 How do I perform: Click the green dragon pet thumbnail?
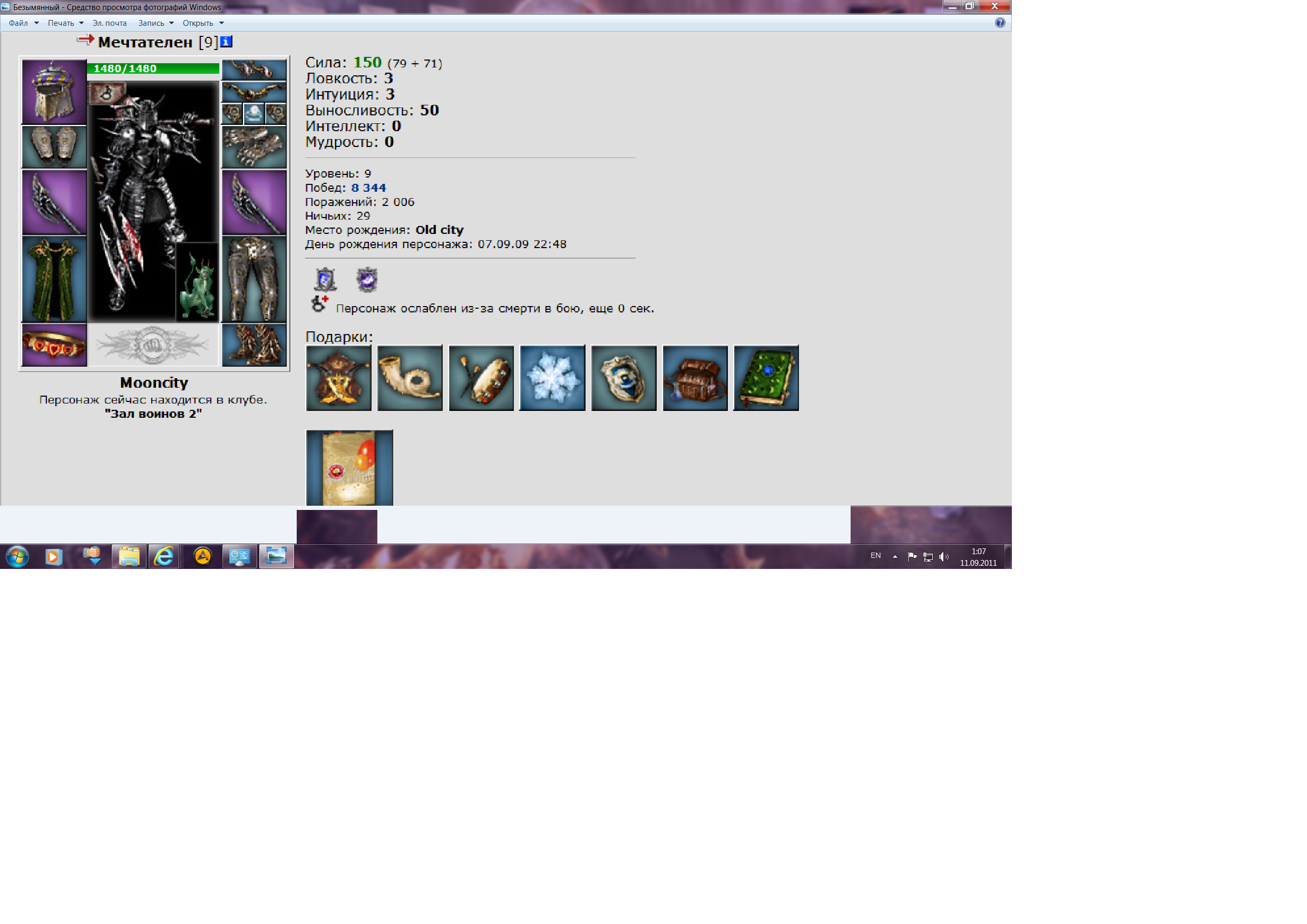click(x=197, y=283)
